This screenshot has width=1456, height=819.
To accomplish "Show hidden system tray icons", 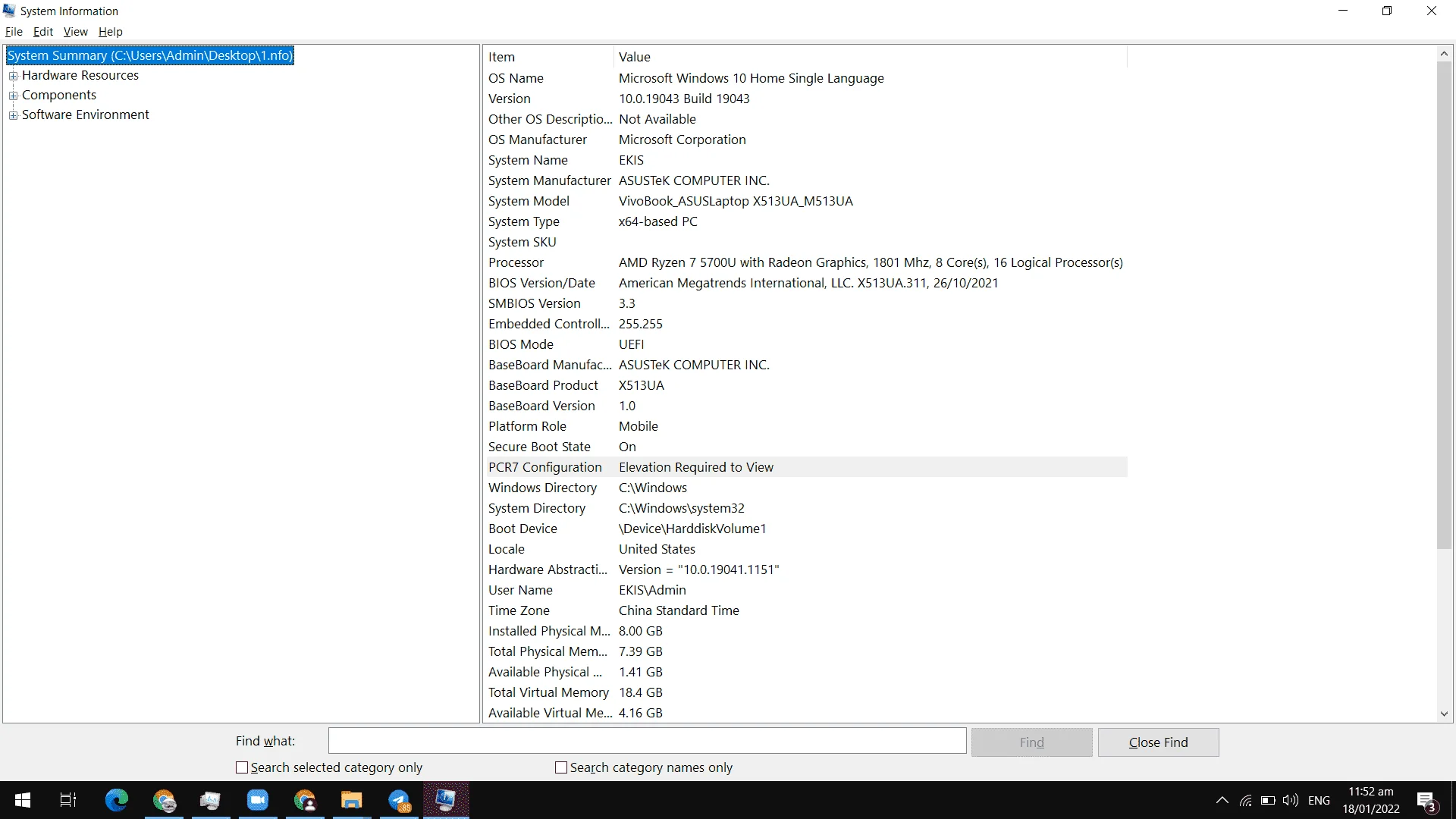I will [x=1222, y=800].
